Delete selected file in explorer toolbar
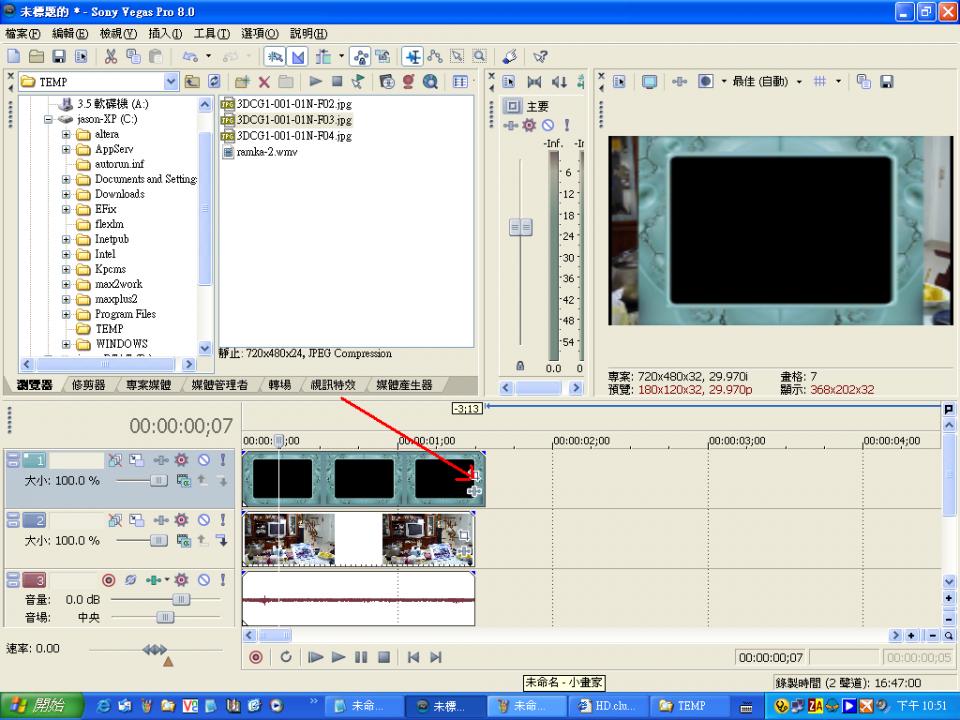 point(264,82)
